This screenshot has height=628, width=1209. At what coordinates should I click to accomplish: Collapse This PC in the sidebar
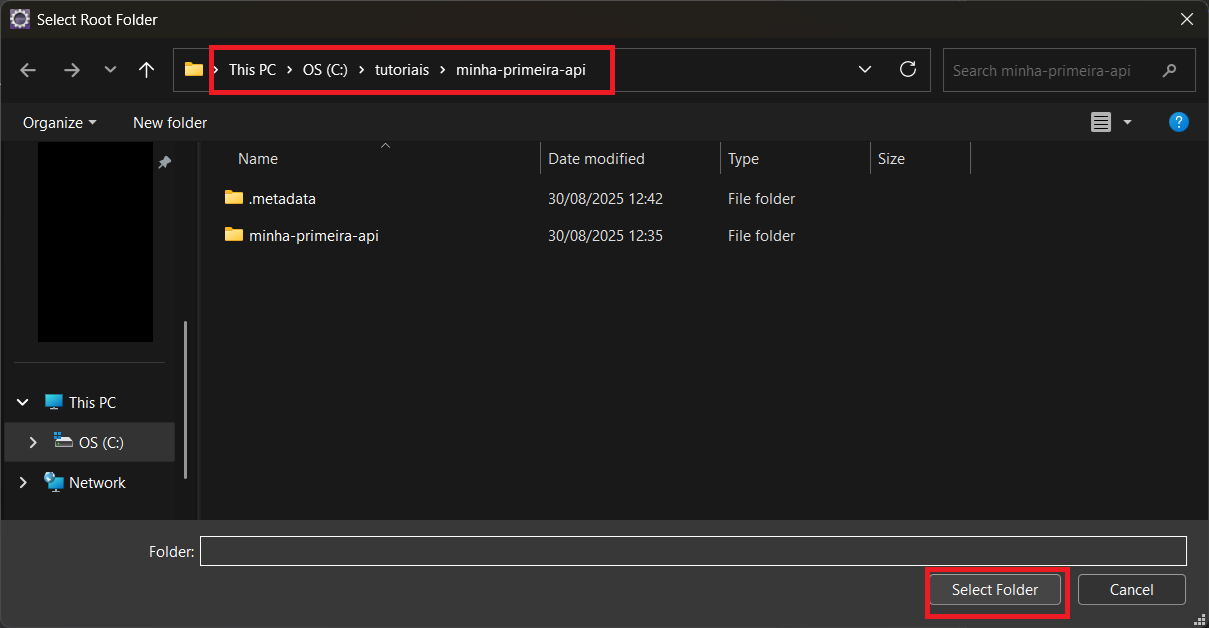[x=22, y=401]
